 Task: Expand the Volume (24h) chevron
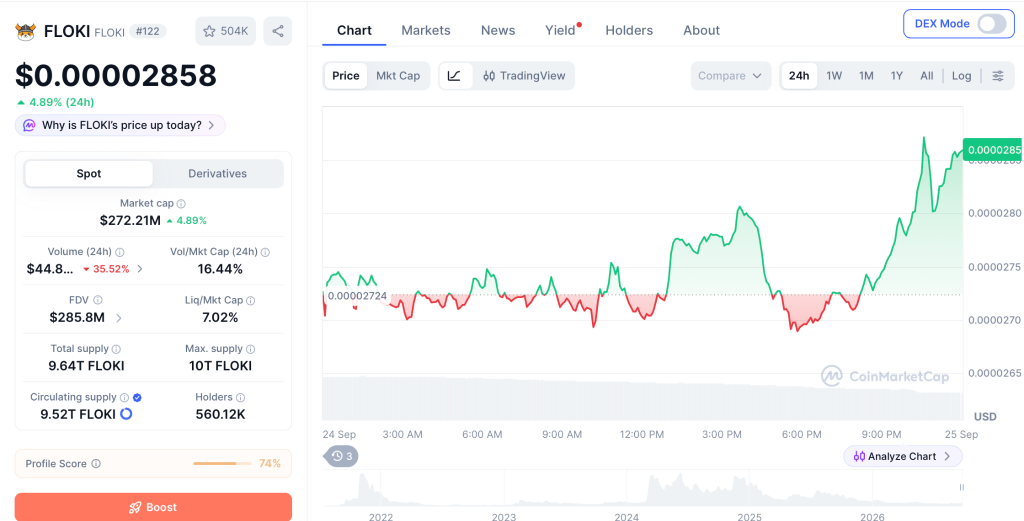pos(140,269)
